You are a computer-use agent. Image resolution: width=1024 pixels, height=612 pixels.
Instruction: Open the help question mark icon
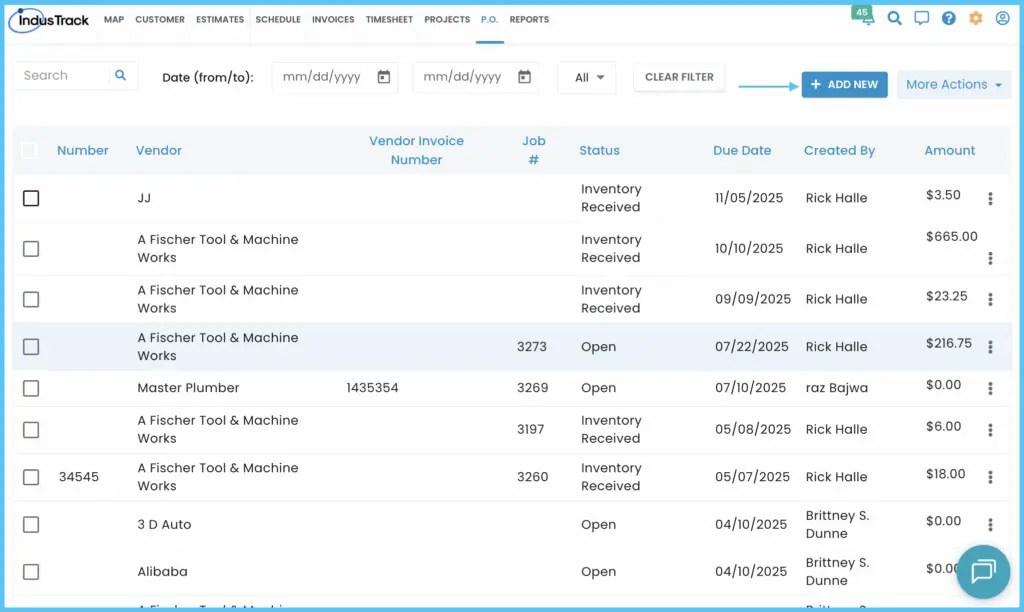[948, 18]
